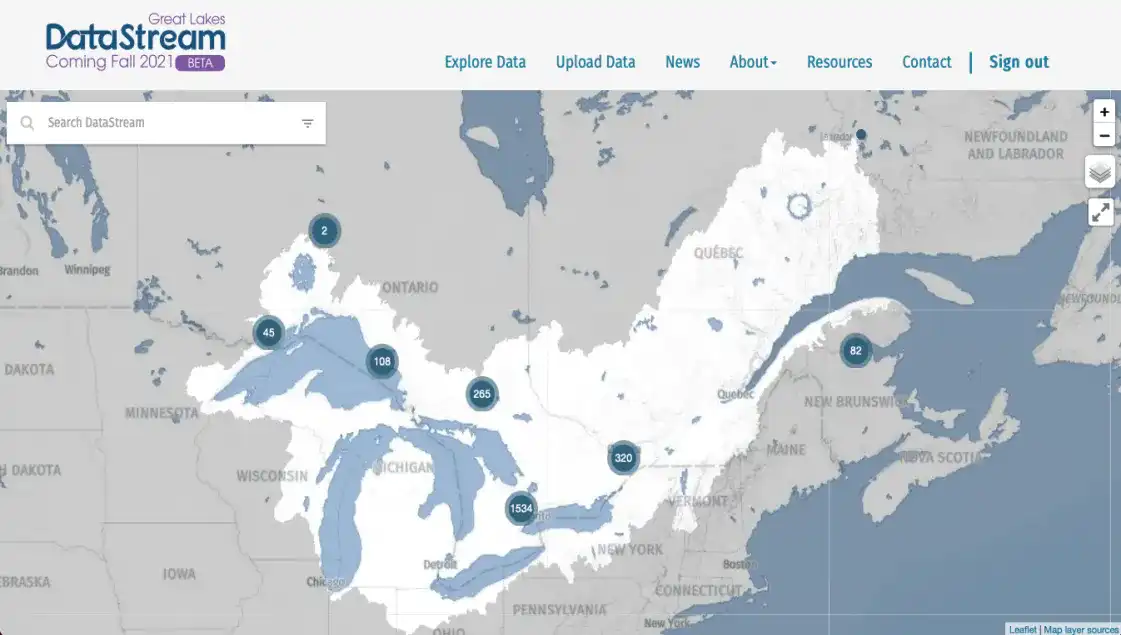1121x635 pixels.
Task: Go to Upload Data
Action: click(596, 62)
